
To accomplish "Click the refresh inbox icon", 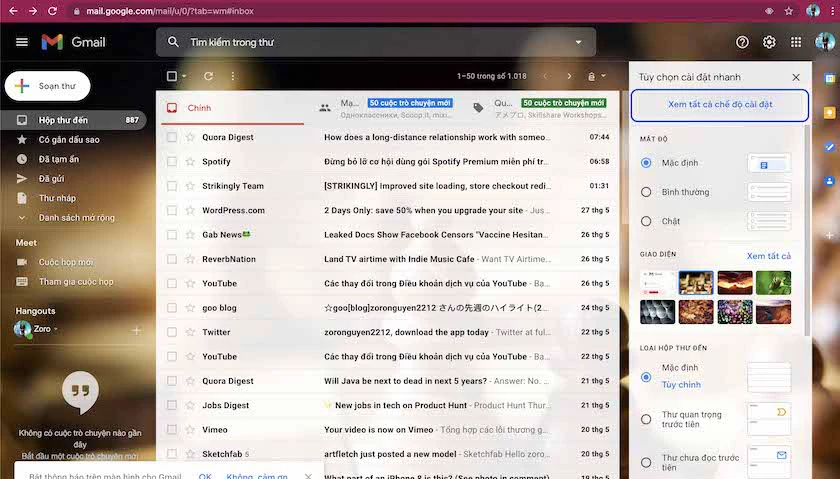I will click(208, 76).
